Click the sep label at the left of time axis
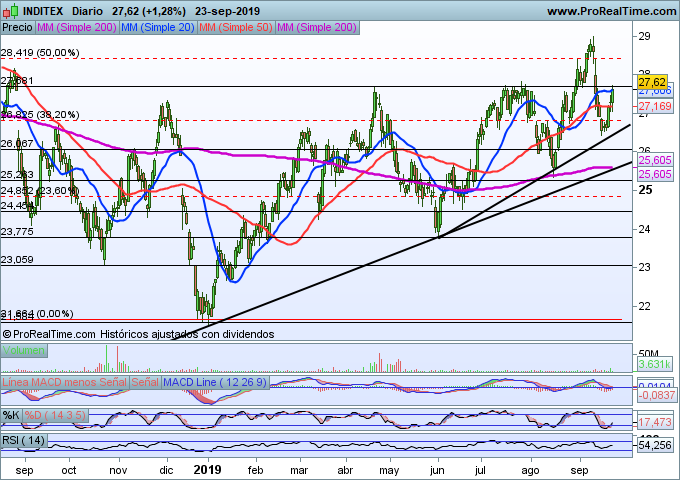This screenshot has width=680, height=480. pyautogui.click(x=24, y=471)
